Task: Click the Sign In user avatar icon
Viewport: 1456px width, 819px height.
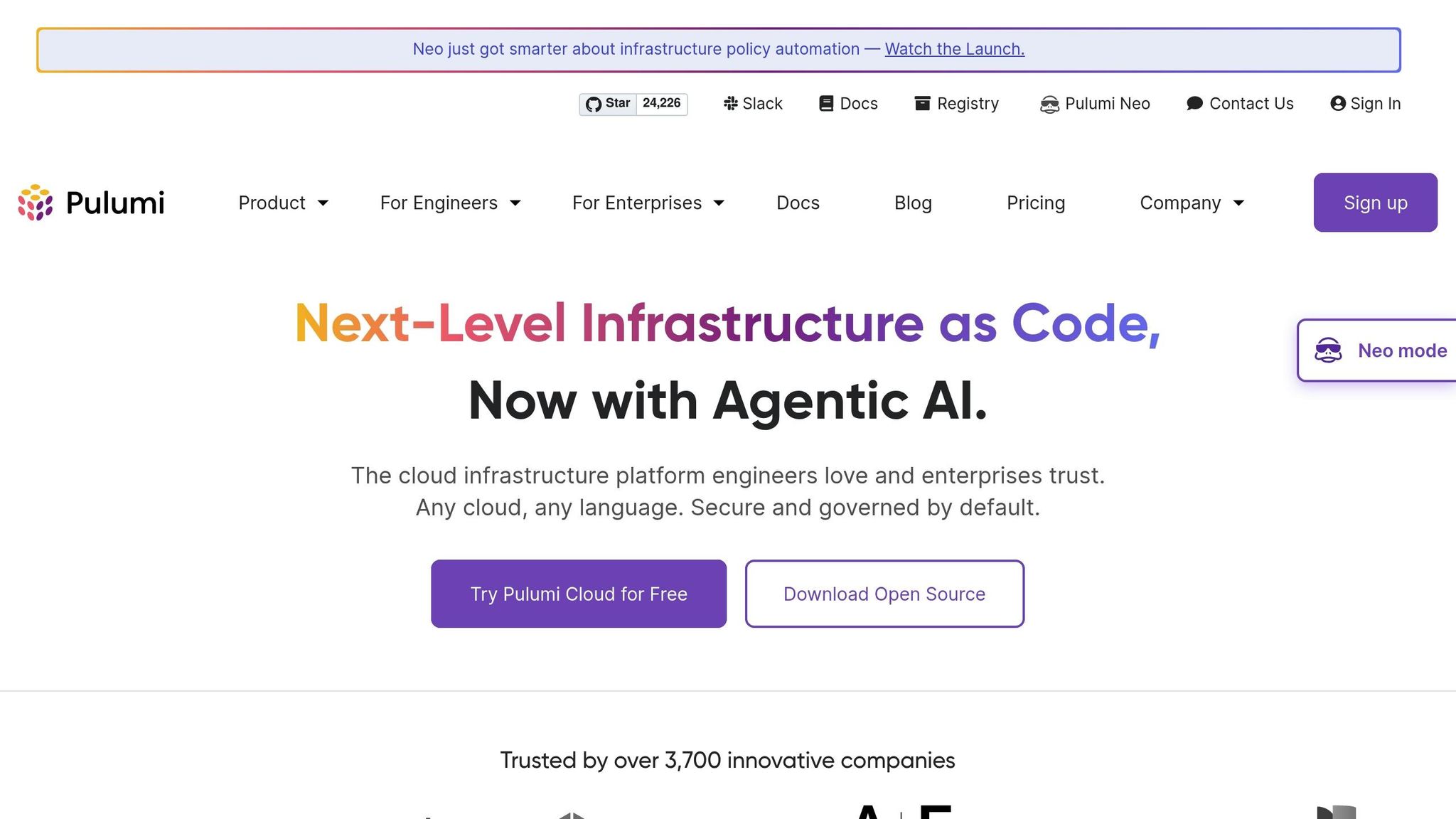Action: pos(1338,104)
